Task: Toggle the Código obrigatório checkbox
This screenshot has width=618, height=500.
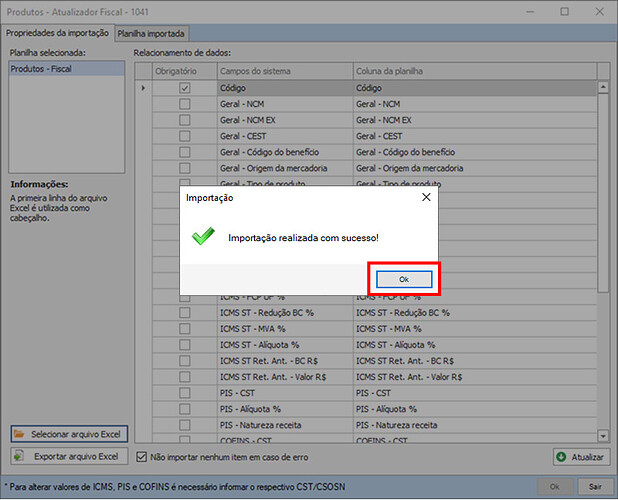Action: click(184, 88)
